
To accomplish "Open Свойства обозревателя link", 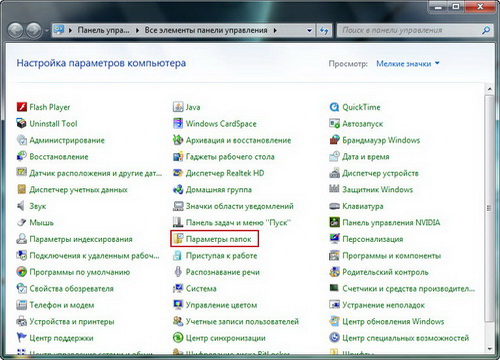I will coord(72,288).
